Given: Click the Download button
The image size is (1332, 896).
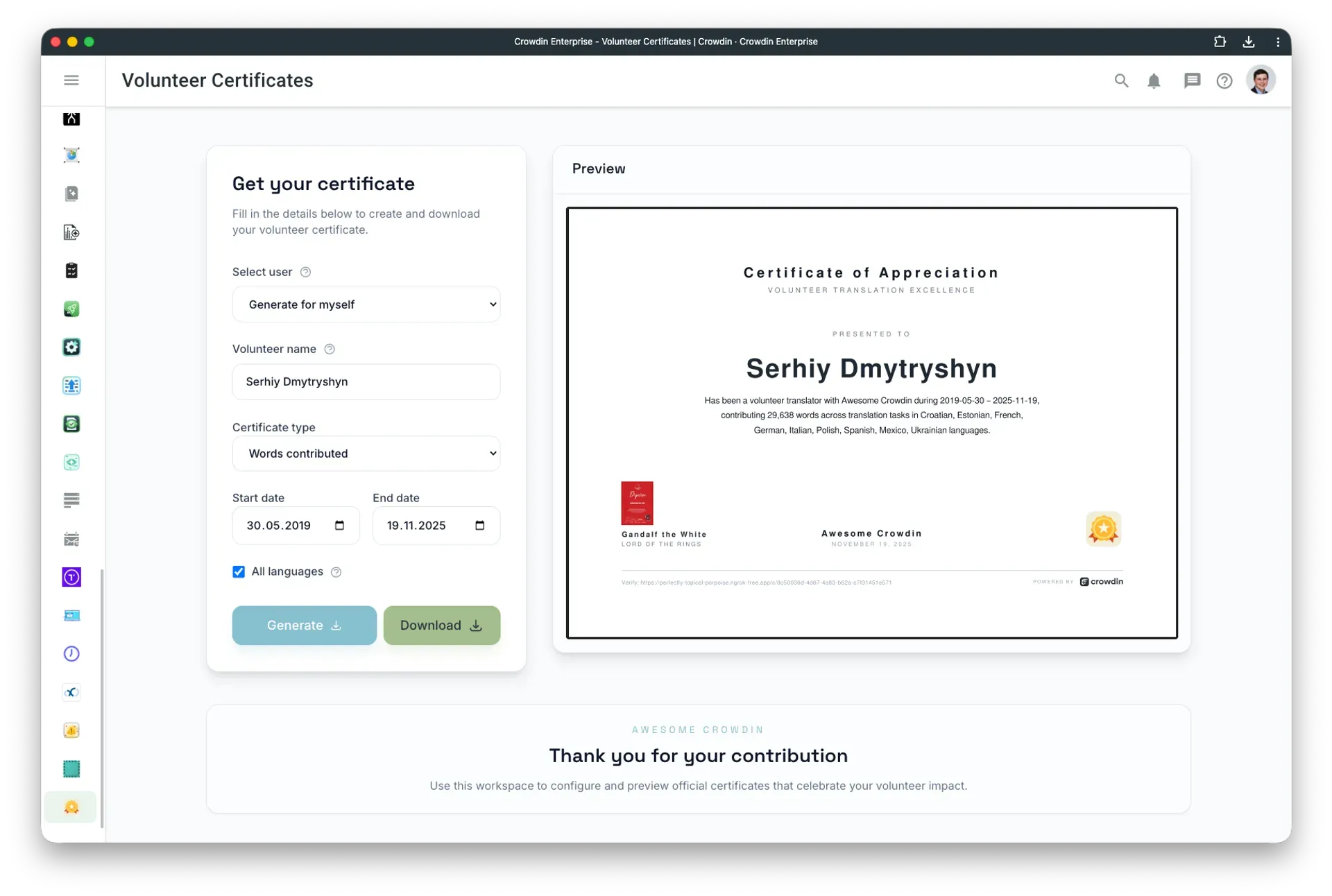Looking at the screenshot, I should (x=441, y=626).
